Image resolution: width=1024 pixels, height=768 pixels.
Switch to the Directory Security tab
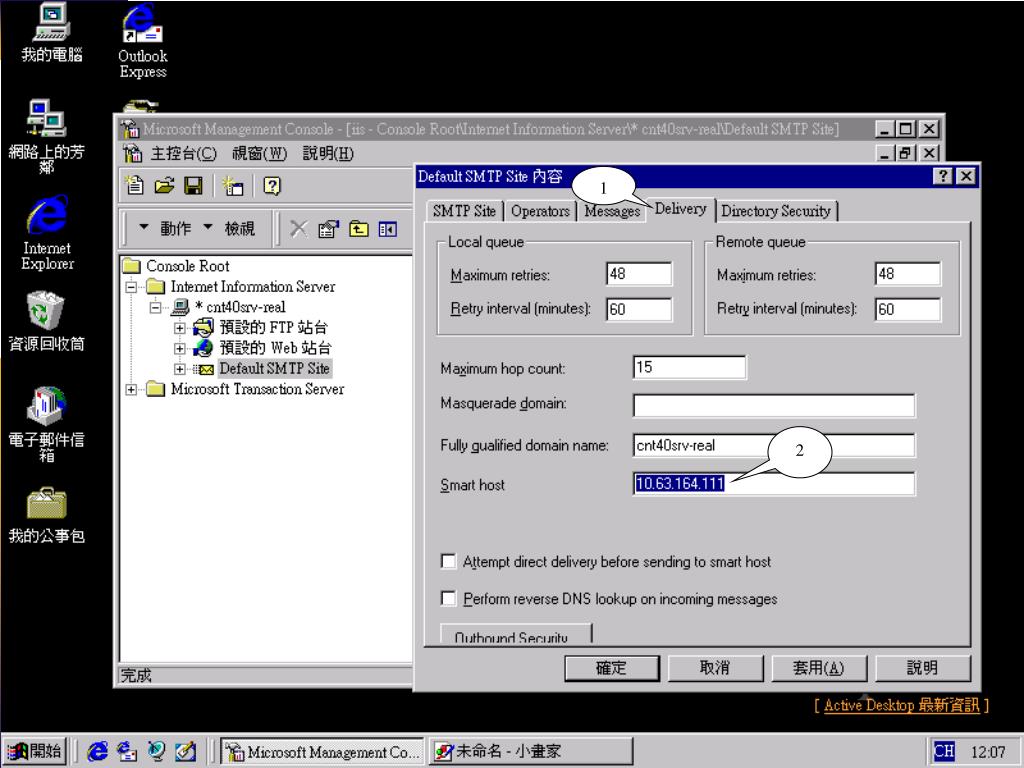[776, 211]
